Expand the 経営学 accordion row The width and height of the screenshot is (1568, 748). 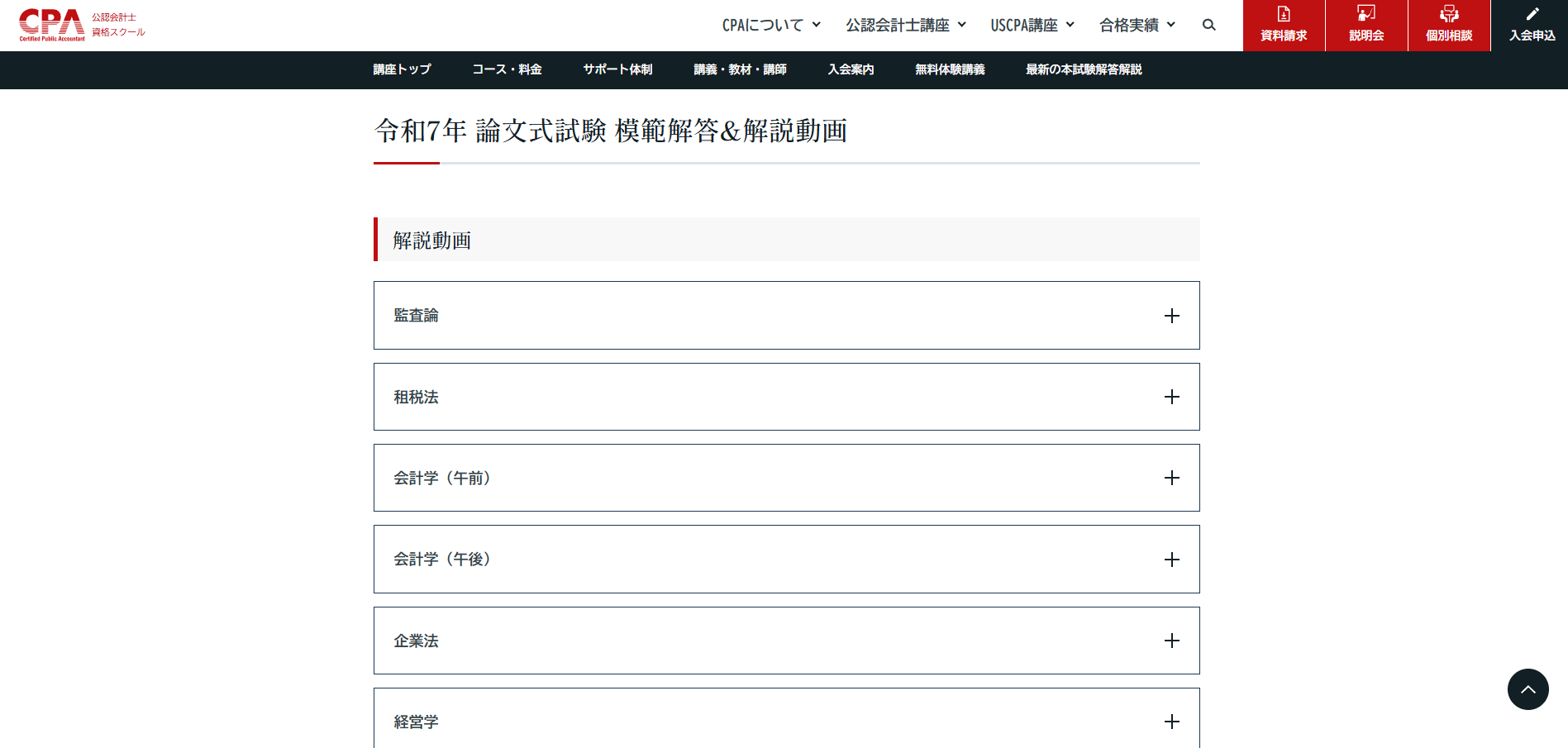pyautogui.click(x=786, y=721)
